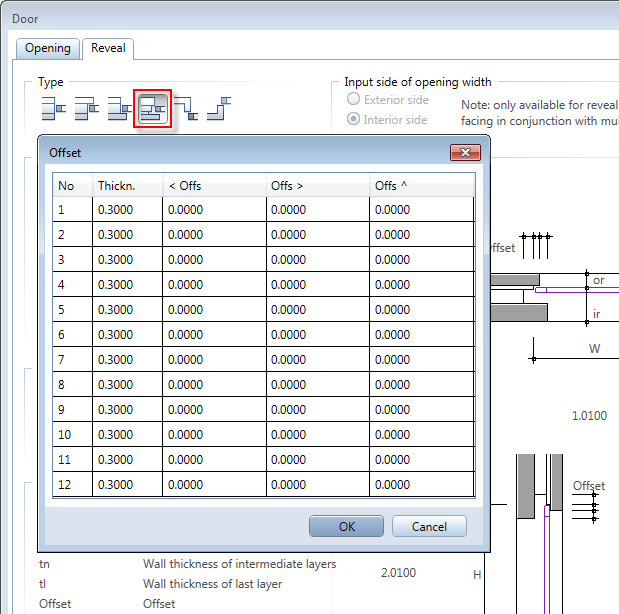
Task: Click 'Offs ^' cell in row 12
Action: pos(421,485)
